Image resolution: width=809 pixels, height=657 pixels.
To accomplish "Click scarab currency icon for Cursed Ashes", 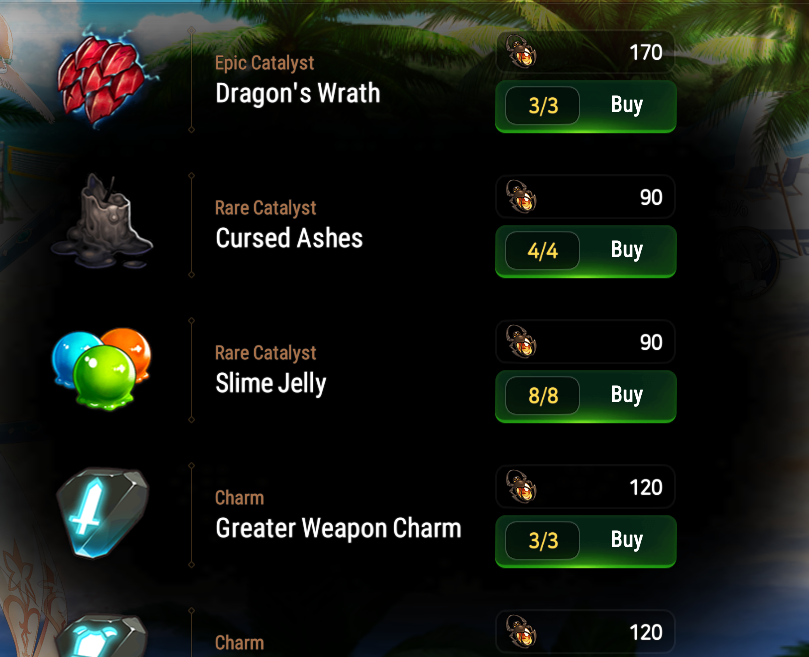I will click(521, 197).
